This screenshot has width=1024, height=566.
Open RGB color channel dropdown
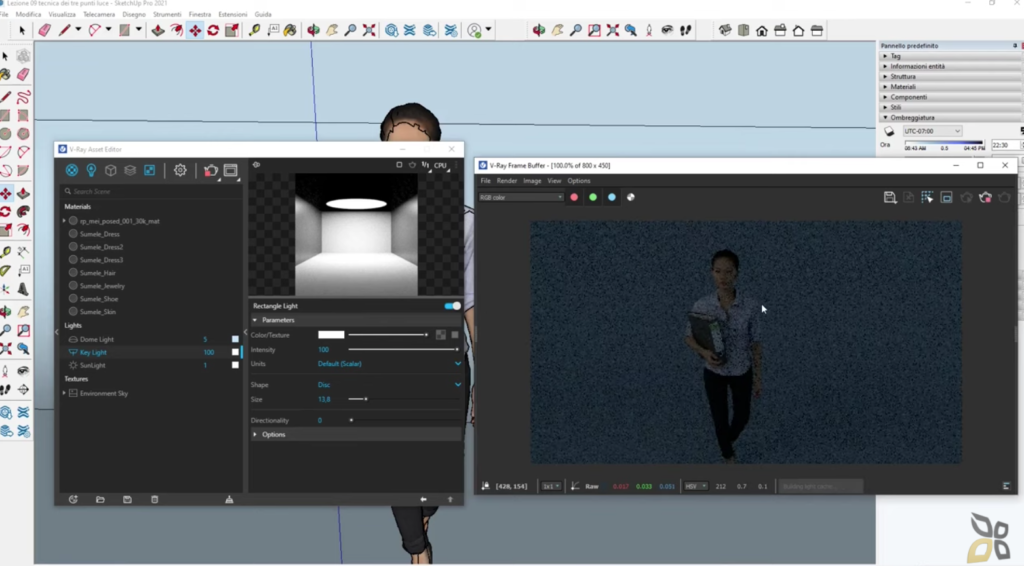click(x=520, y=197)
